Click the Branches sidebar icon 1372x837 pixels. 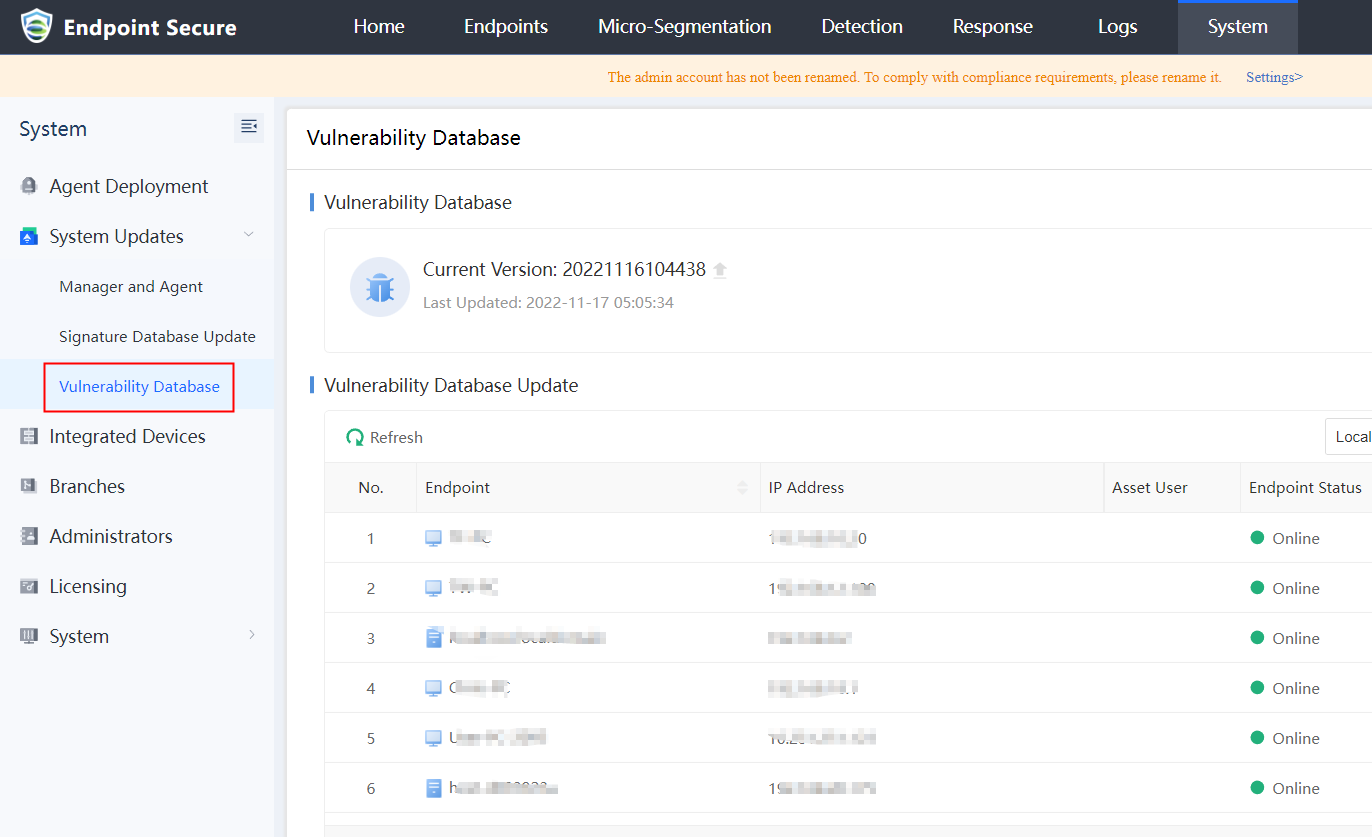29,486
